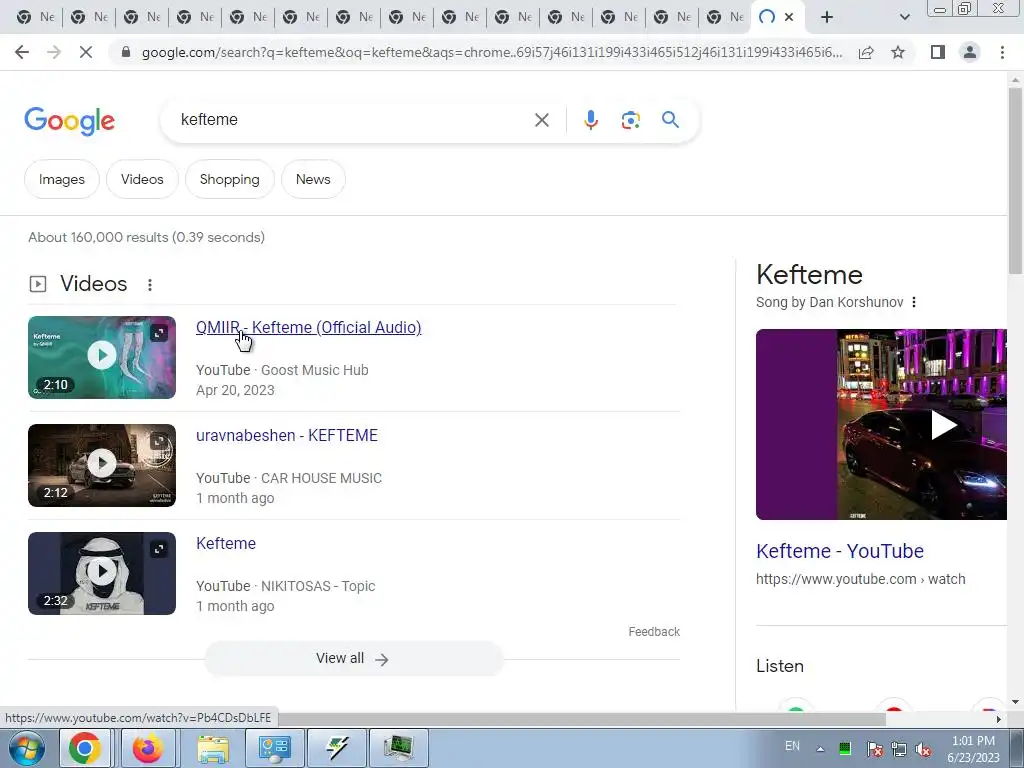Click the horizontal scrollbar right arrow
This screenshot has height=768, width=1024.
(x=999, y=719)
